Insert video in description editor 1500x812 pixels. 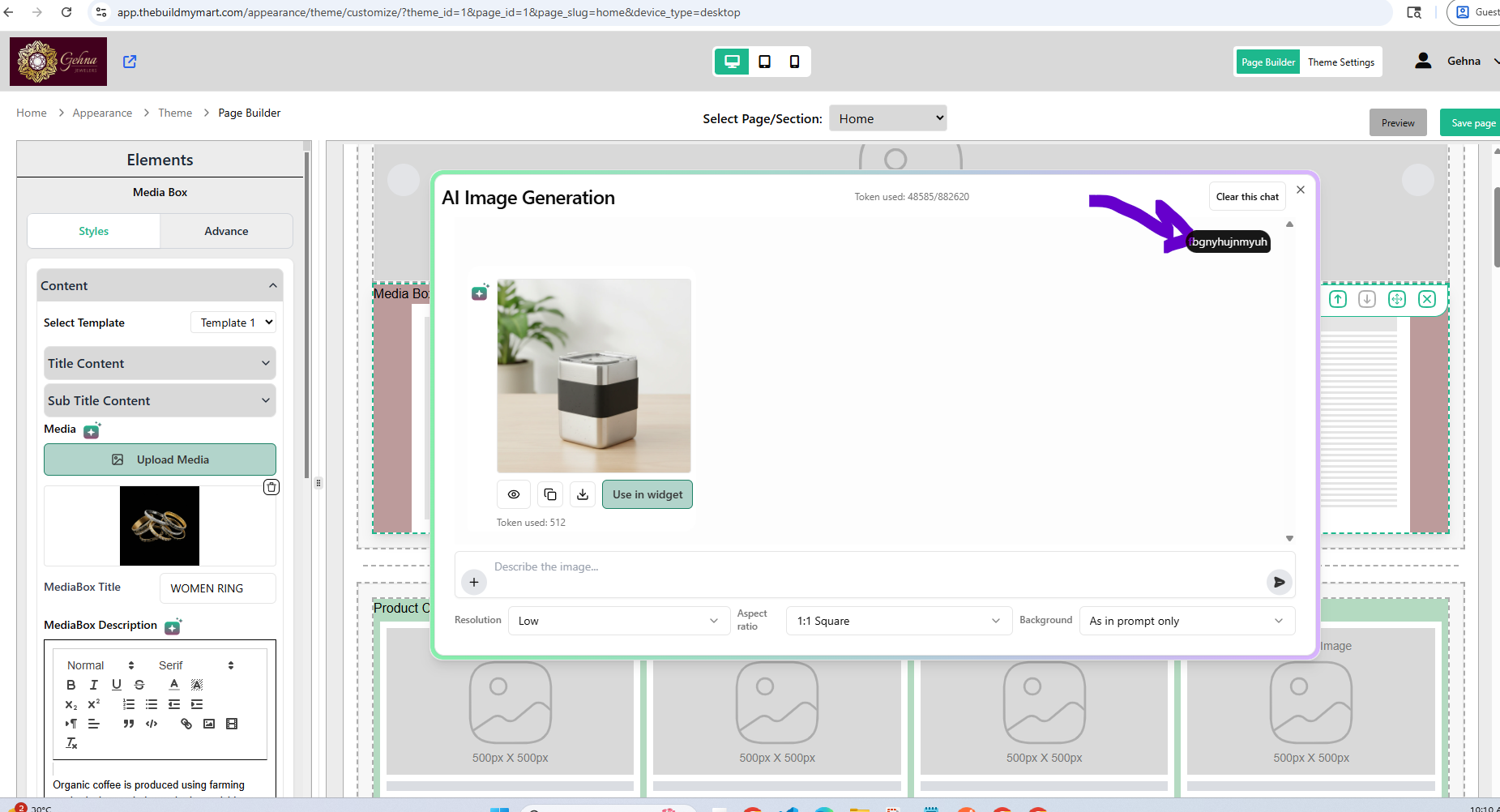pyautogui.click(x=232, y=724)
